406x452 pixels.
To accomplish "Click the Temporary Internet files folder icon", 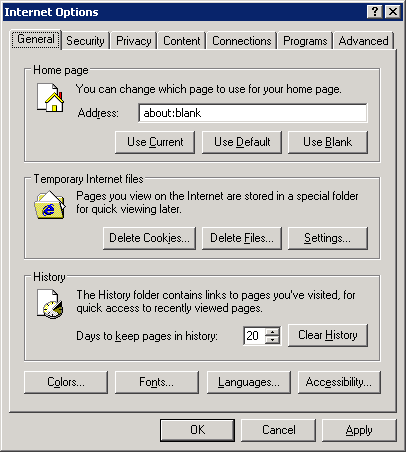I will 50,205.
